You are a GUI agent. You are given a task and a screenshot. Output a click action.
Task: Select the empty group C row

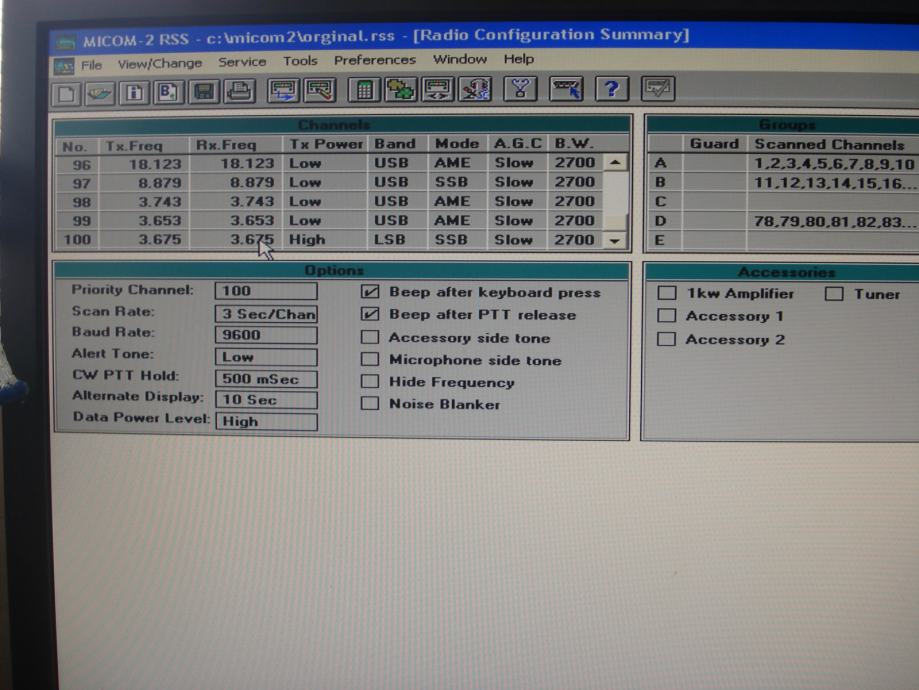(x=784, y=202)
